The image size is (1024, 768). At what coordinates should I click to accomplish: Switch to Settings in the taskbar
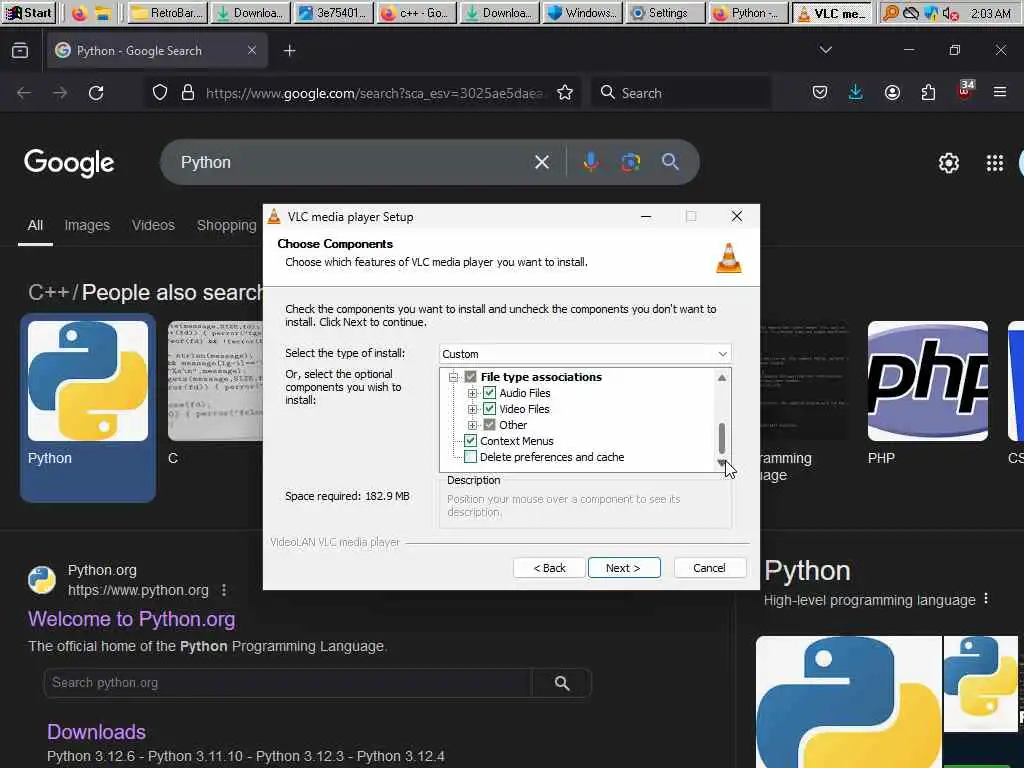tap(666, 12)
